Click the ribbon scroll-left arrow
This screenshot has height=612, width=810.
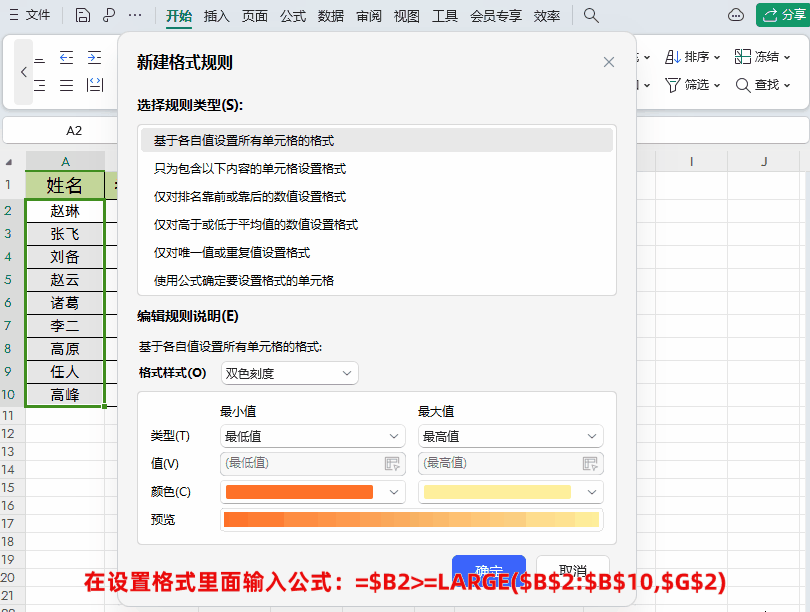coord(24,72)
